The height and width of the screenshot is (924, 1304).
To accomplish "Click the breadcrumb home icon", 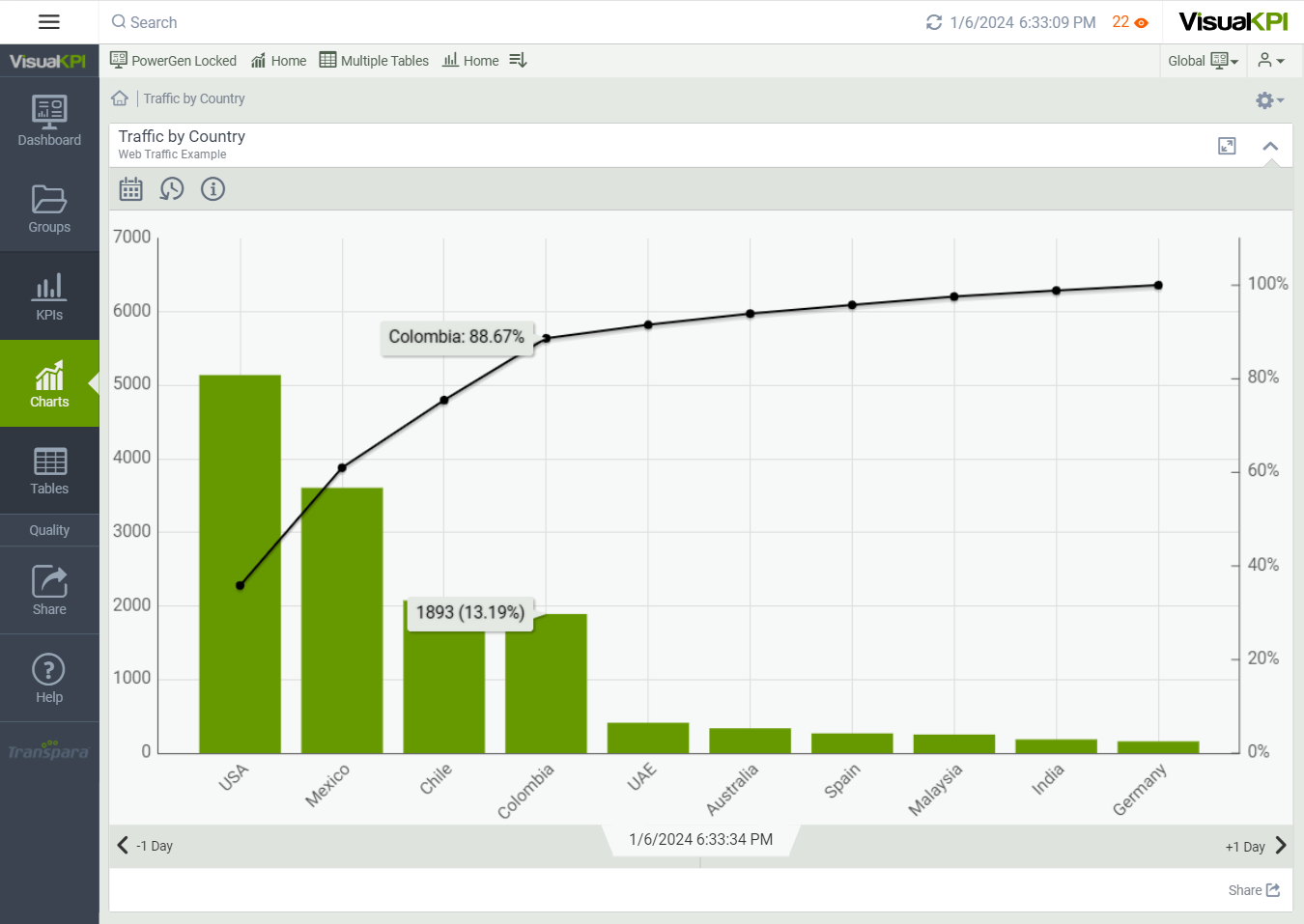I will (120, 98).
